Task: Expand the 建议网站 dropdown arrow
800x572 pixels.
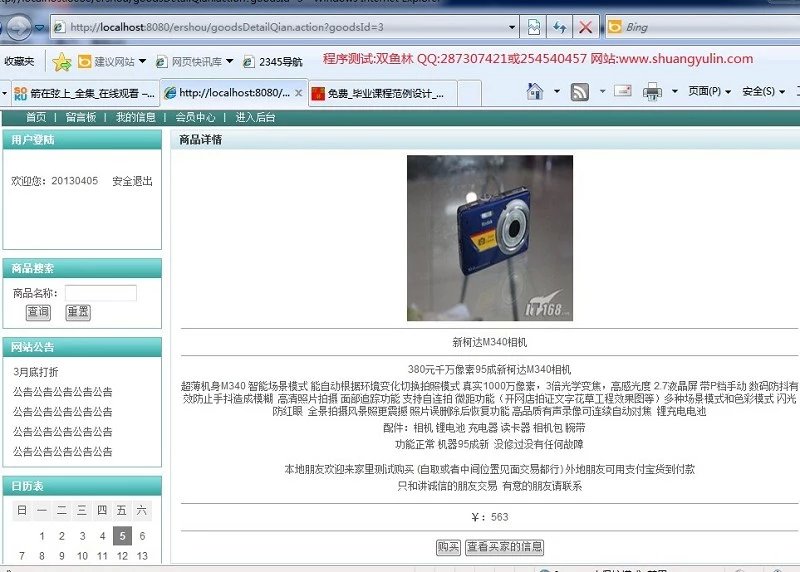Action: point(142,61)
